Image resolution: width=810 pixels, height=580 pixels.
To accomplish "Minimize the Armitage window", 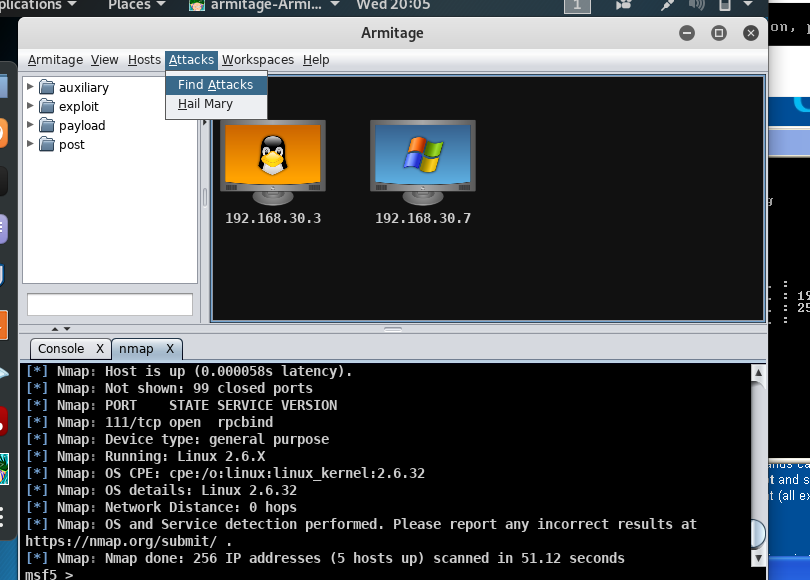I will [x=687, y=33].
